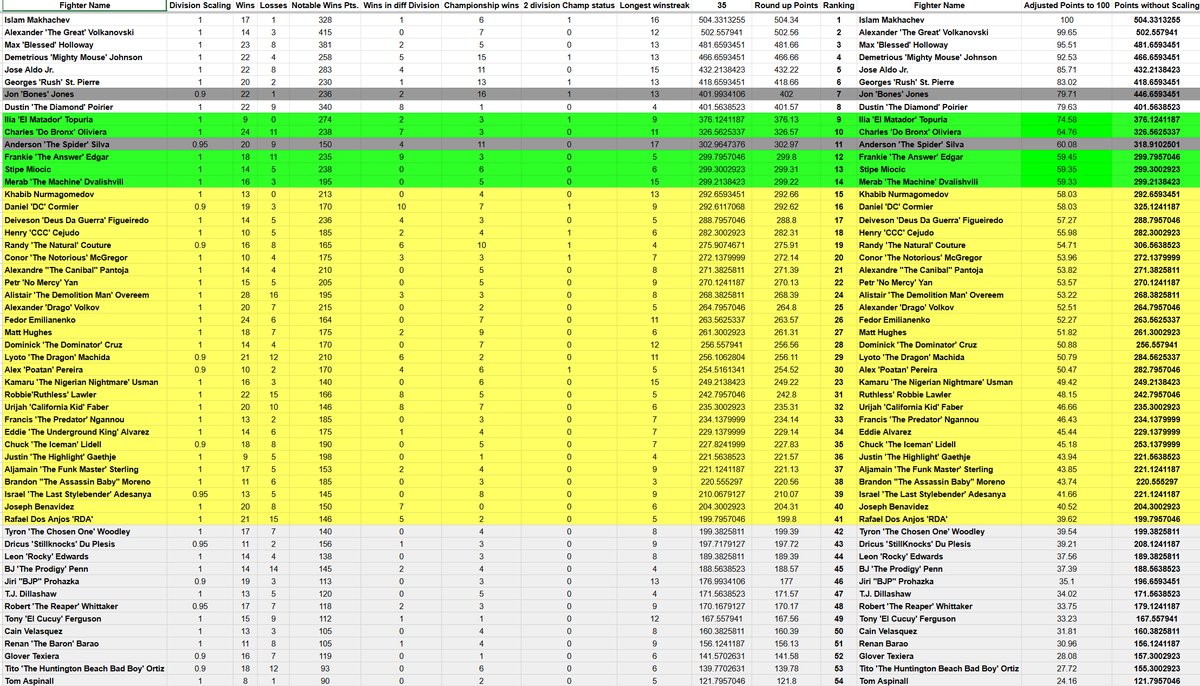Click the round up points cell 121.8
Screen dimensions: 1200x686
786,680
